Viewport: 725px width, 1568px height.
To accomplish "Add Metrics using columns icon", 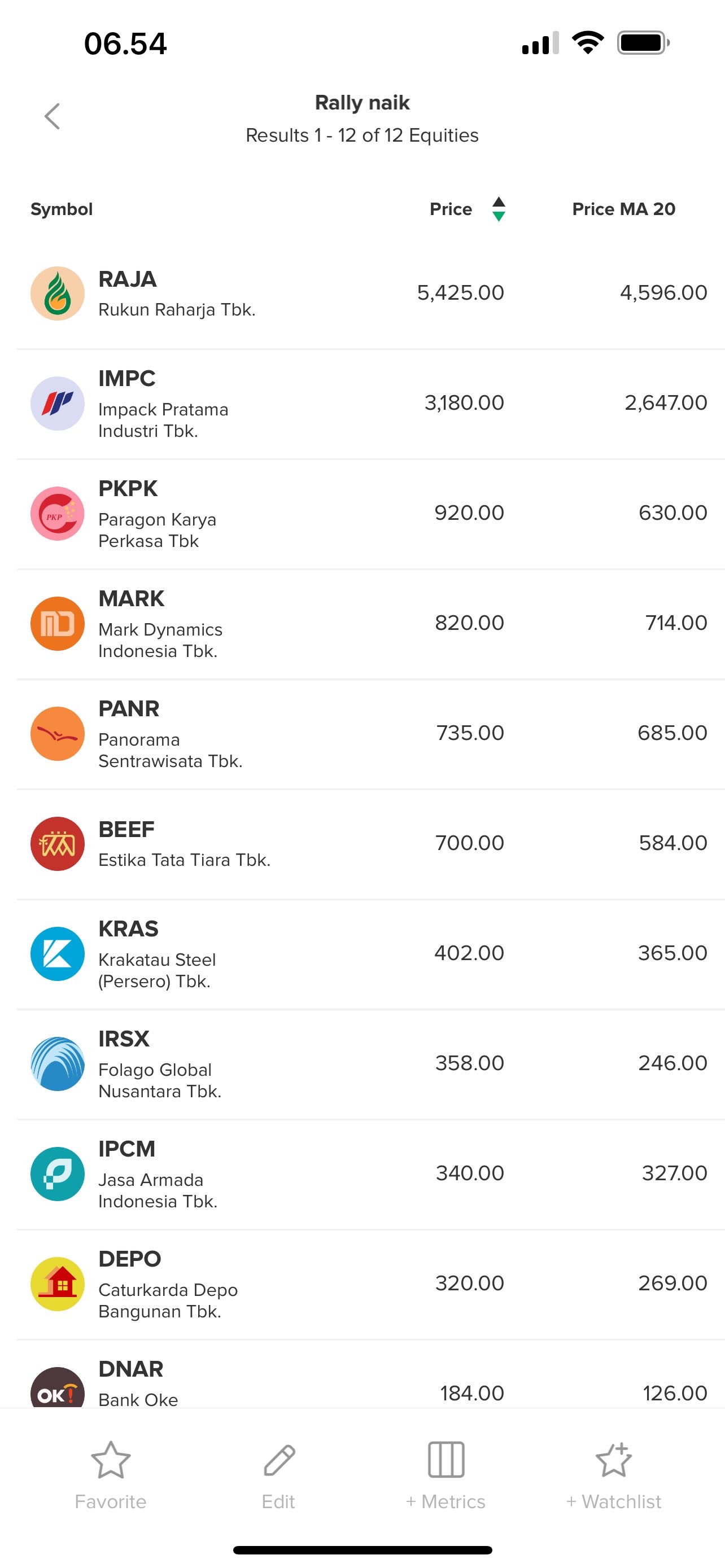I will [x=446, y=1460].
